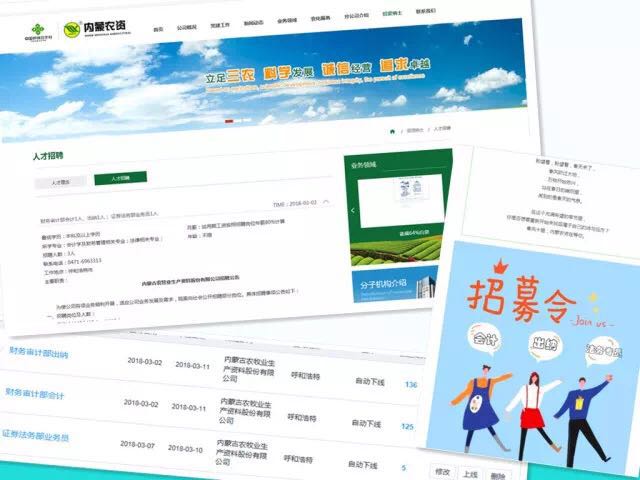Click the view count 136 in the 出纳 row
Screen dimensions: 640x480
(x=411, y=384)
